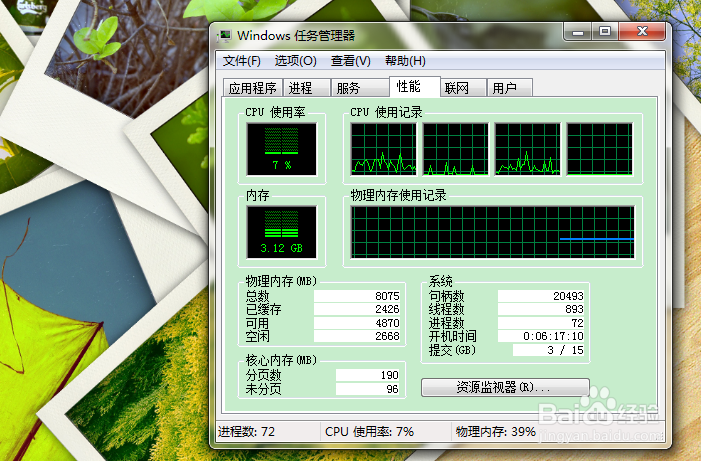The height and width of the screenshot is (461, 701).
Task: Click status bar 物理内存: 39%
Action: click(x=495, y=431)
